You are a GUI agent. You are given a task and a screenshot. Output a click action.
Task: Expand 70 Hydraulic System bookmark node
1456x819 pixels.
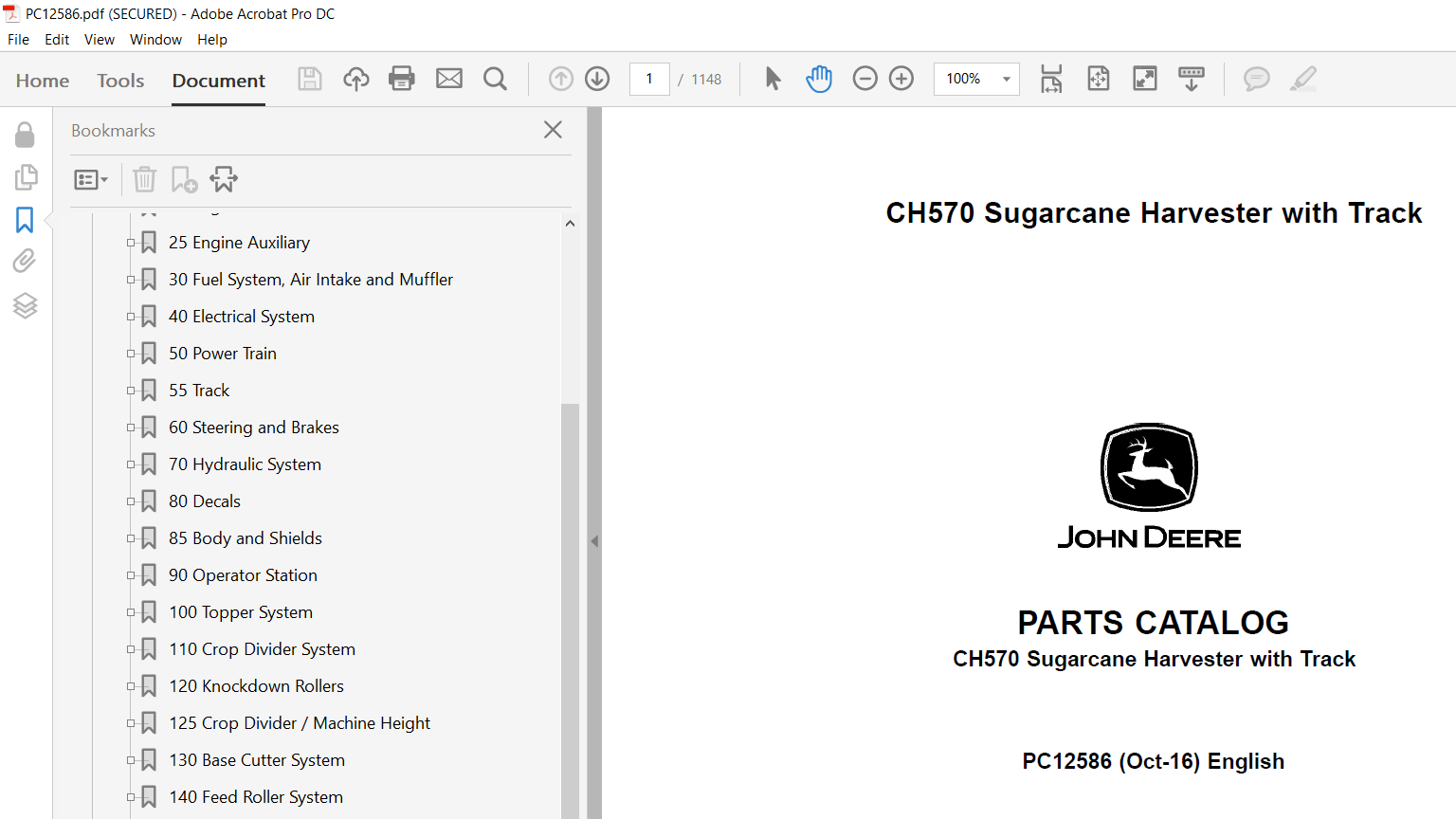[x=131, y=464]
